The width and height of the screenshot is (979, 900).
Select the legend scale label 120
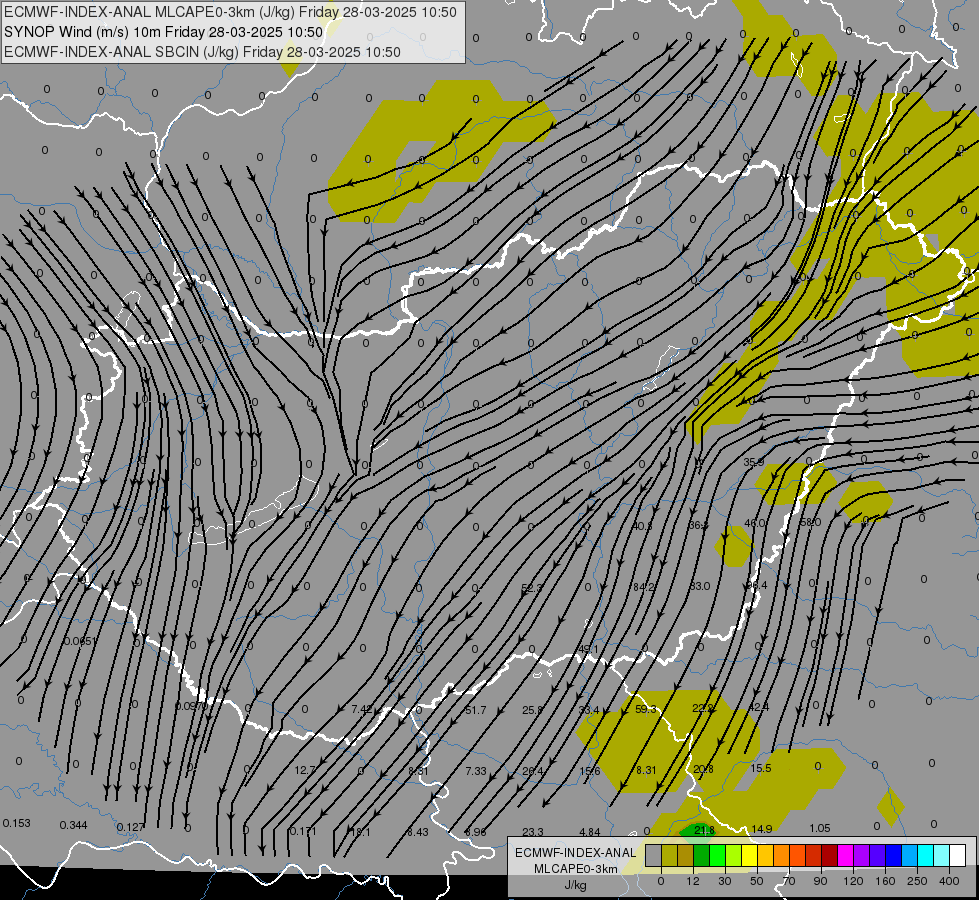(x=854, y=881)
